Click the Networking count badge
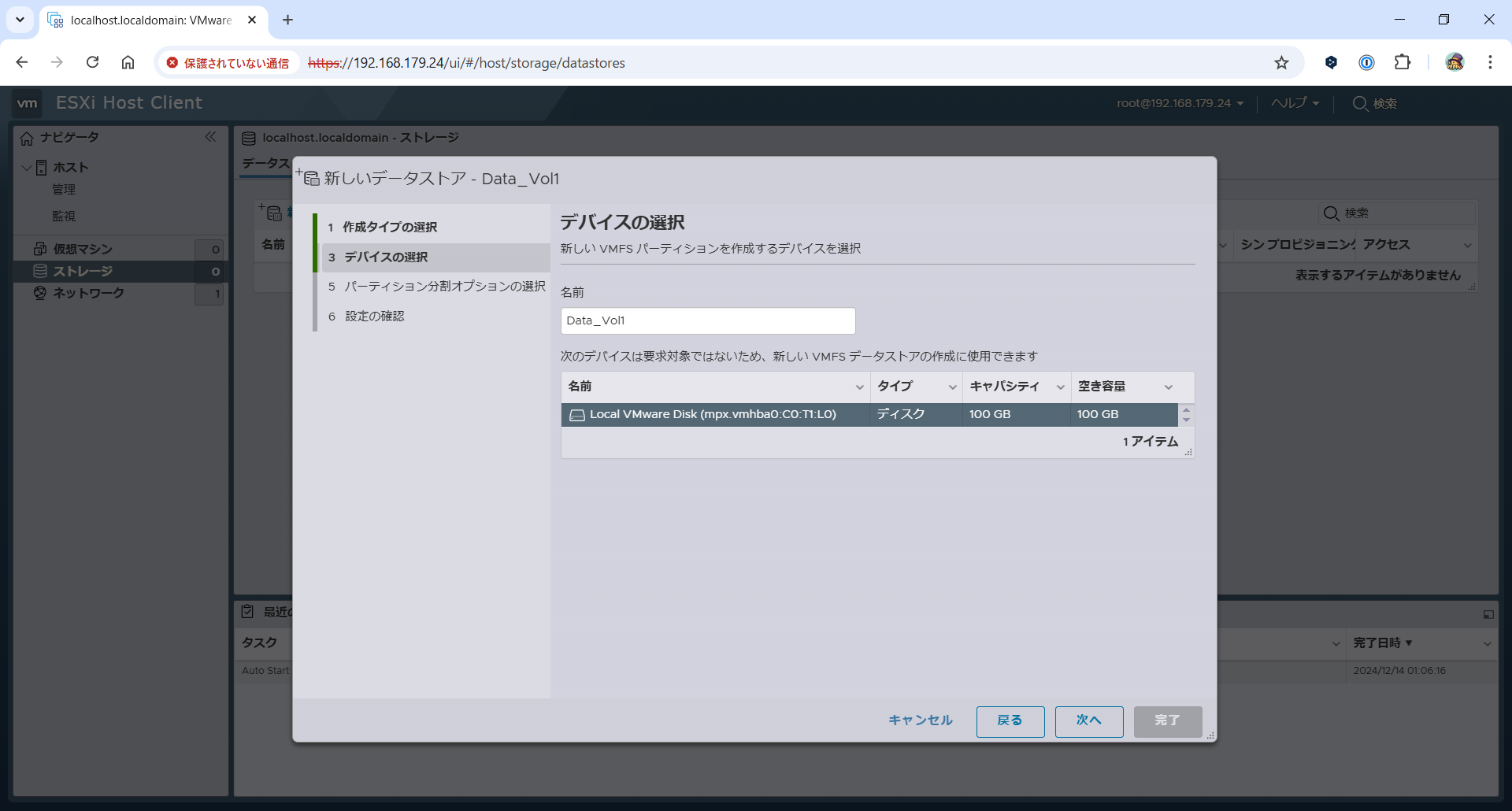The height and width of the screenshot is (811, 1512). click(209, 294)
